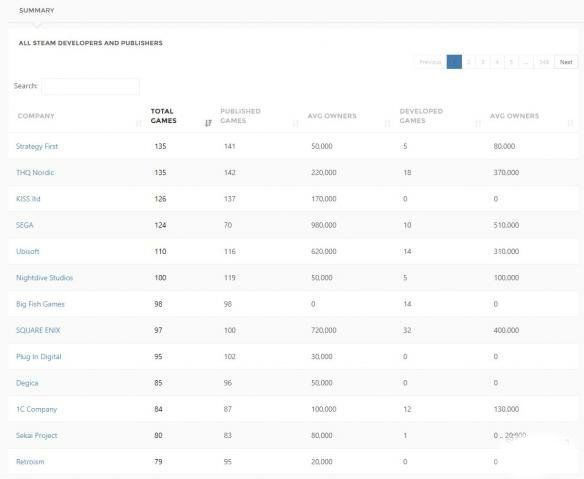
Task: Open the THQ Nordic company link
Action: [x=35, y=172]
